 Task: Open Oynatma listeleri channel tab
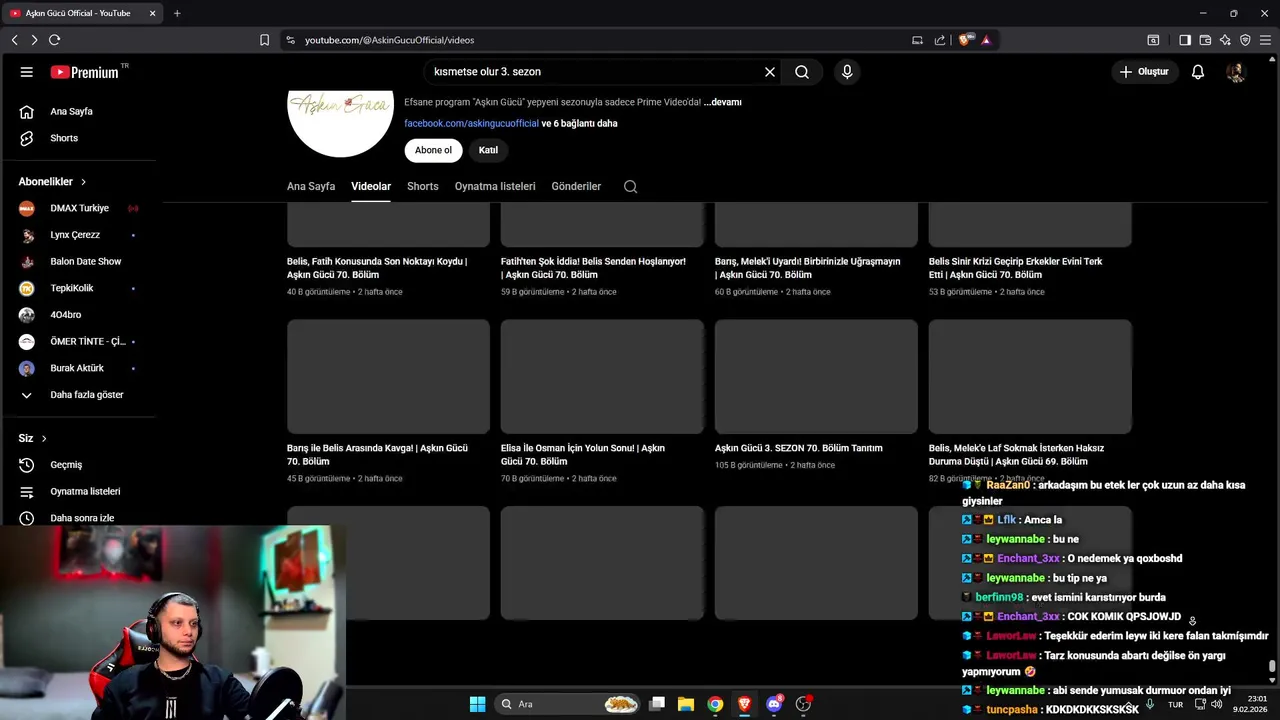click(x=495, y=186)
